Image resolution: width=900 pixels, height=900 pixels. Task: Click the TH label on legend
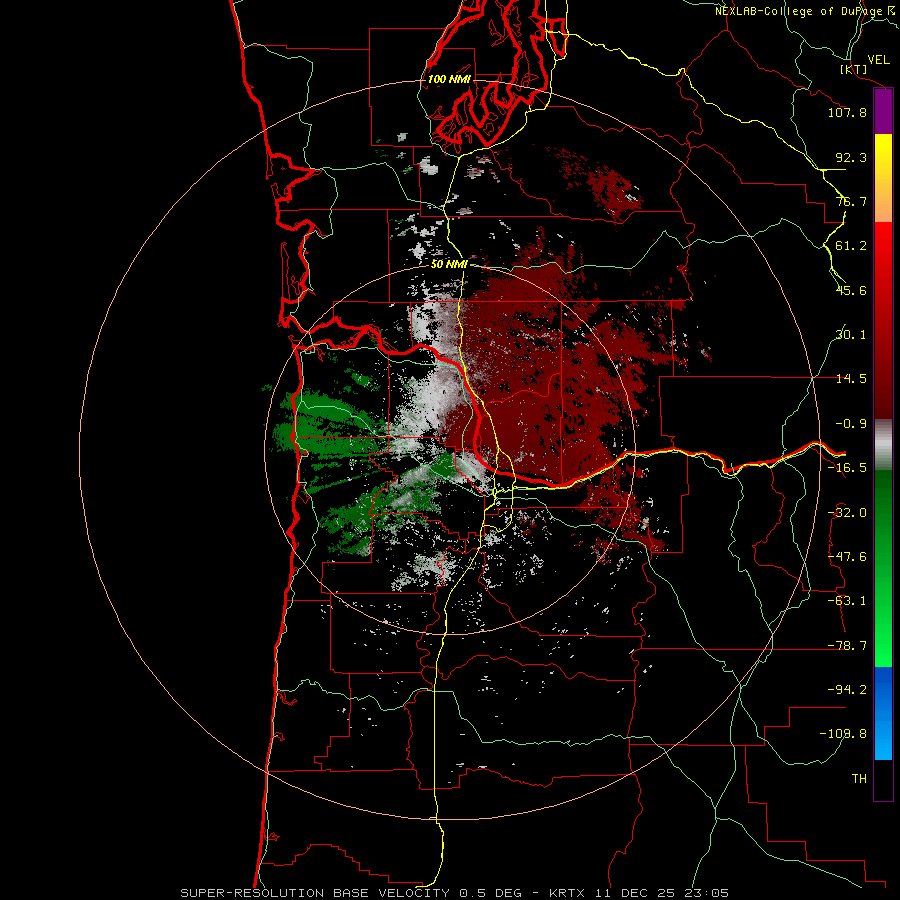[859, 778]
